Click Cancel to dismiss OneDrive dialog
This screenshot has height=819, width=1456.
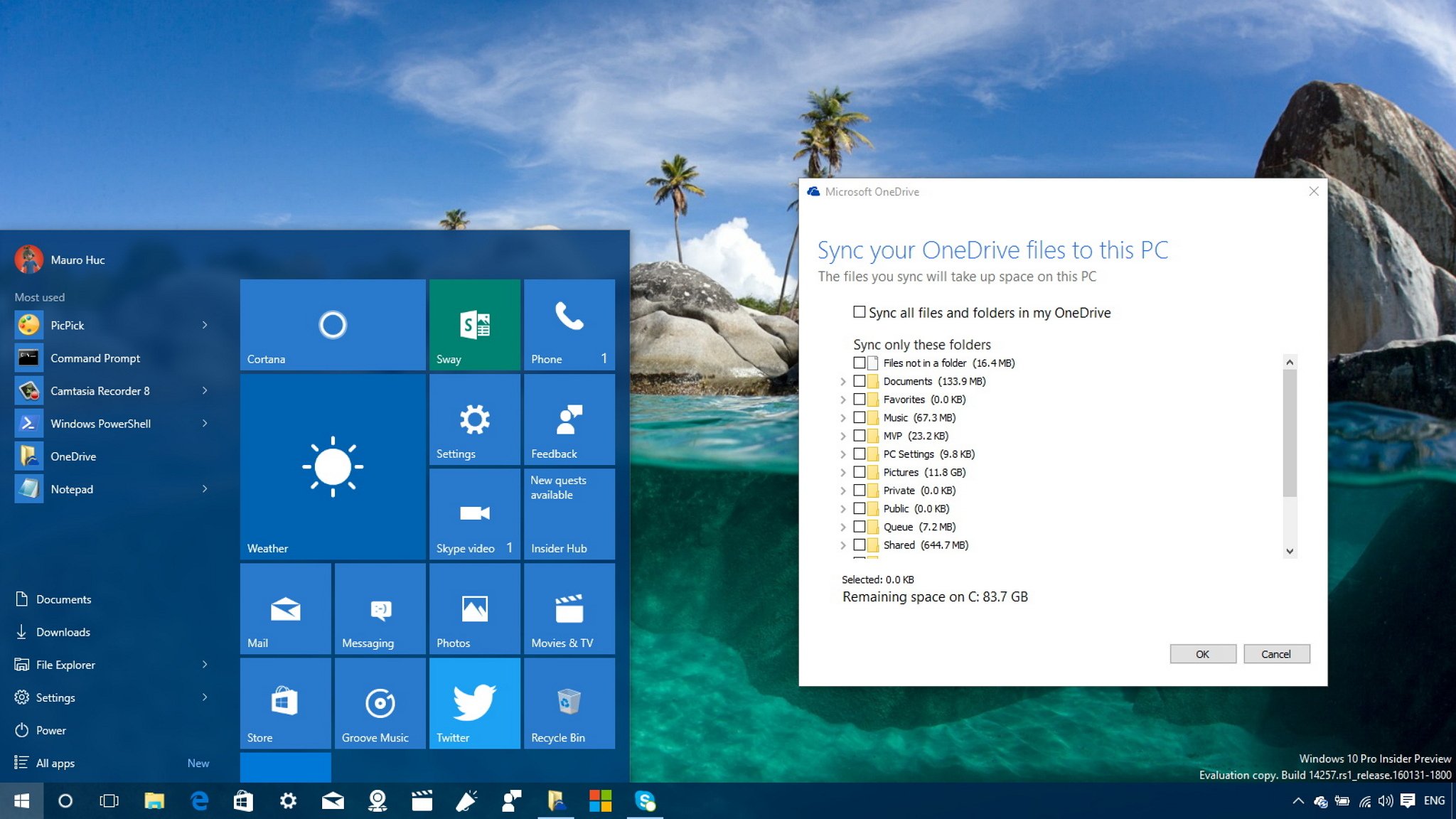coord(1276,653)
